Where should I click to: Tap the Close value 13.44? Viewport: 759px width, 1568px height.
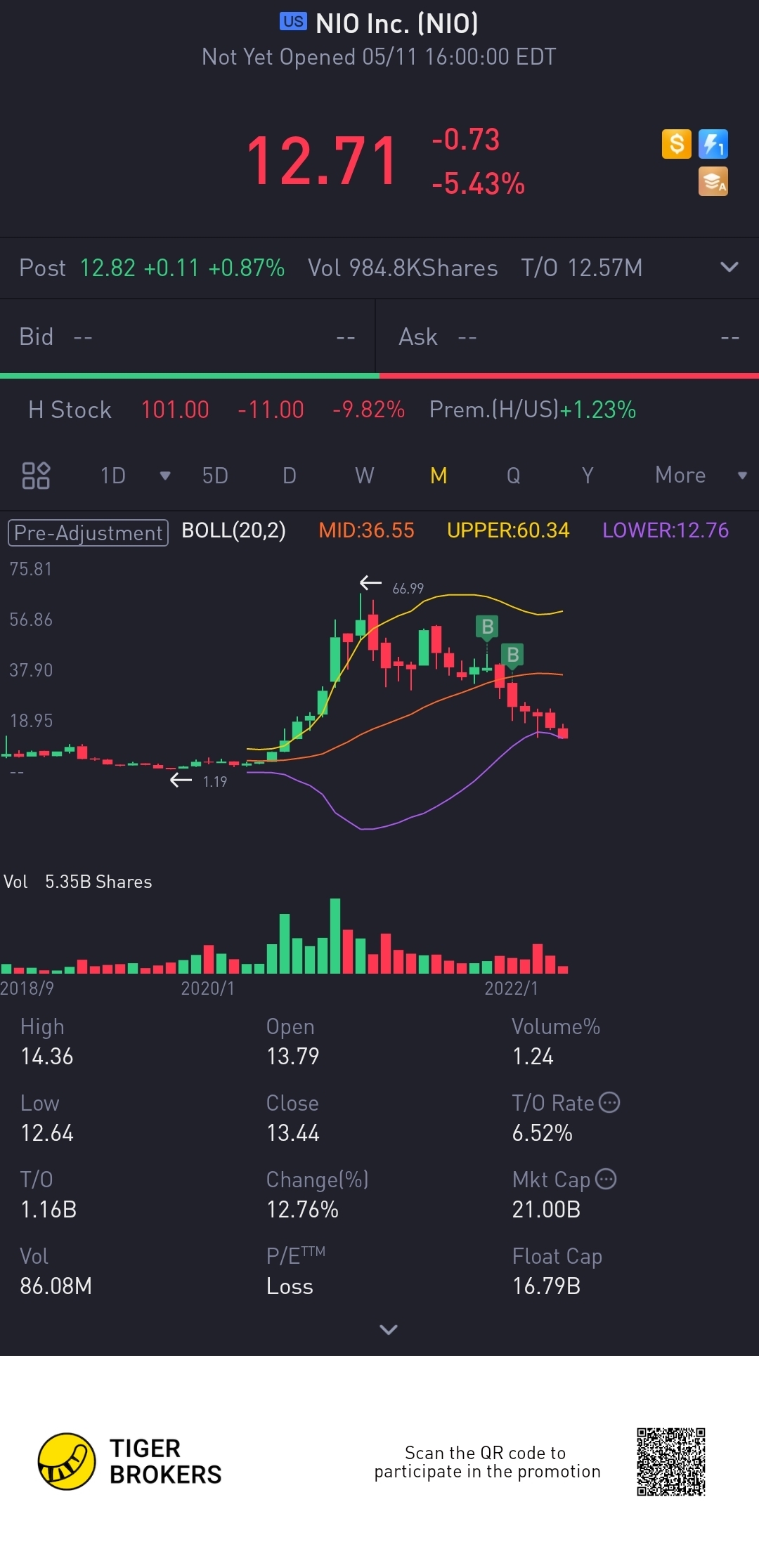pos(293,1133)
